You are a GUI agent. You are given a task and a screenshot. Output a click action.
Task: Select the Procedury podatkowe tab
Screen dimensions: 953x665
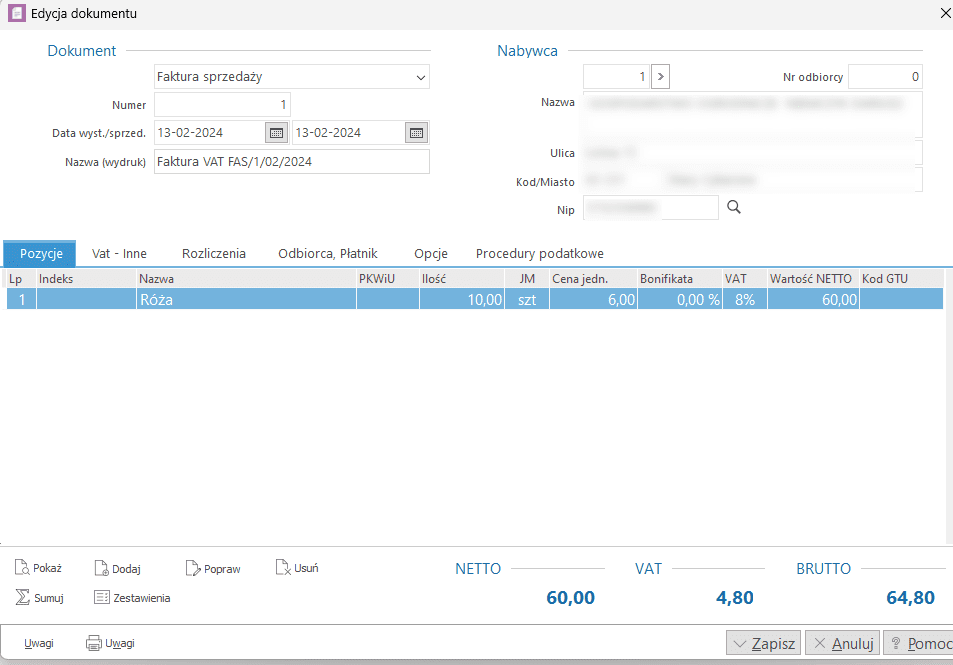(x=539, y=254)
